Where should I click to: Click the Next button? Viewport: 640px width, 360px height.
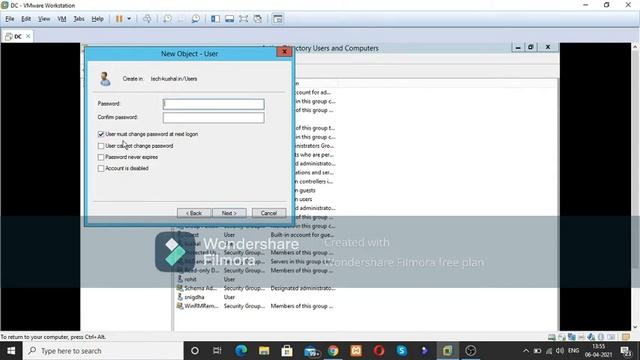[x=229, y=213]
